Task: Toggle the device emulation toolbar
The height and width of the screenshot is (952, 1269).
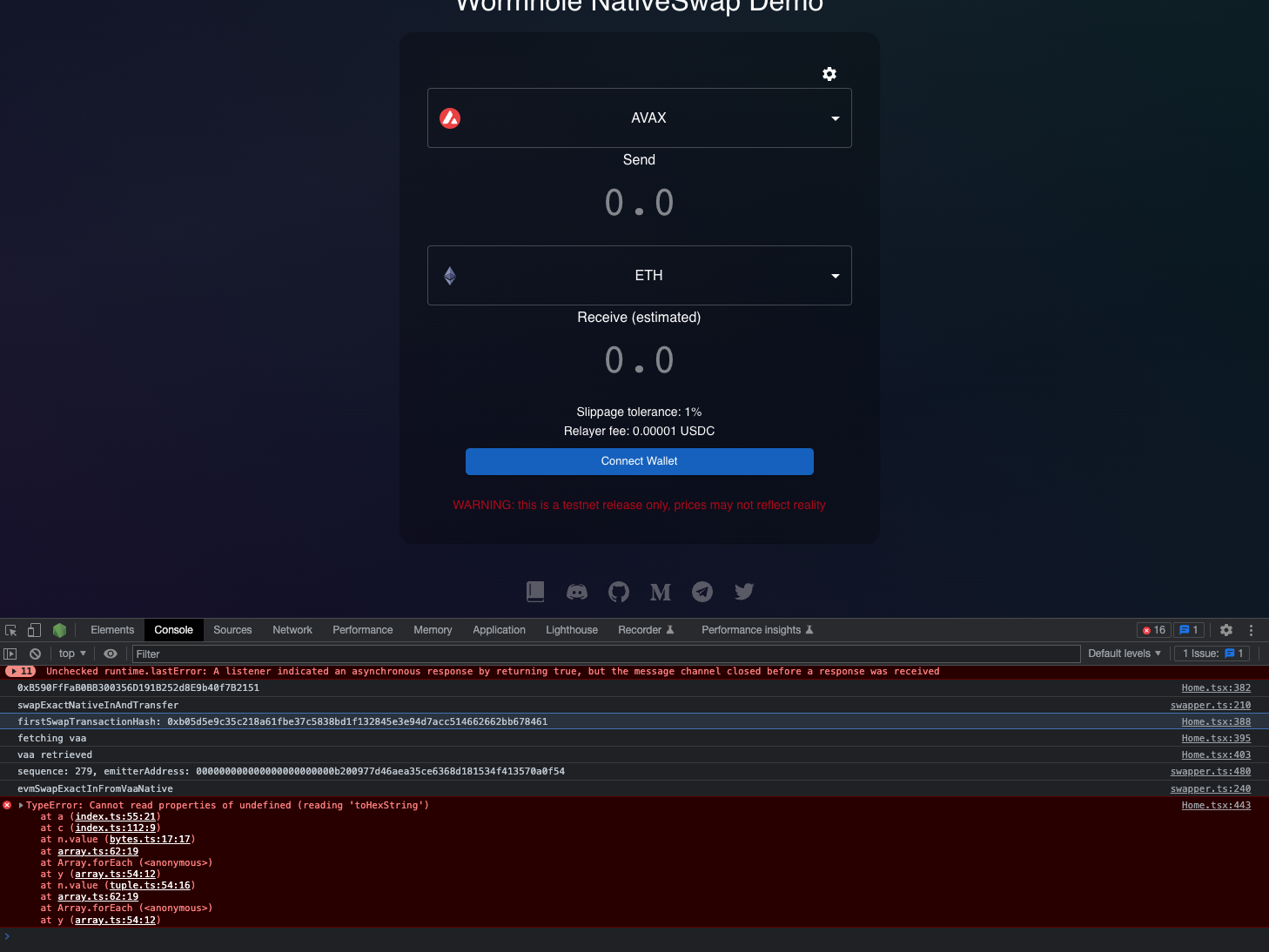Action: [34, 629]
